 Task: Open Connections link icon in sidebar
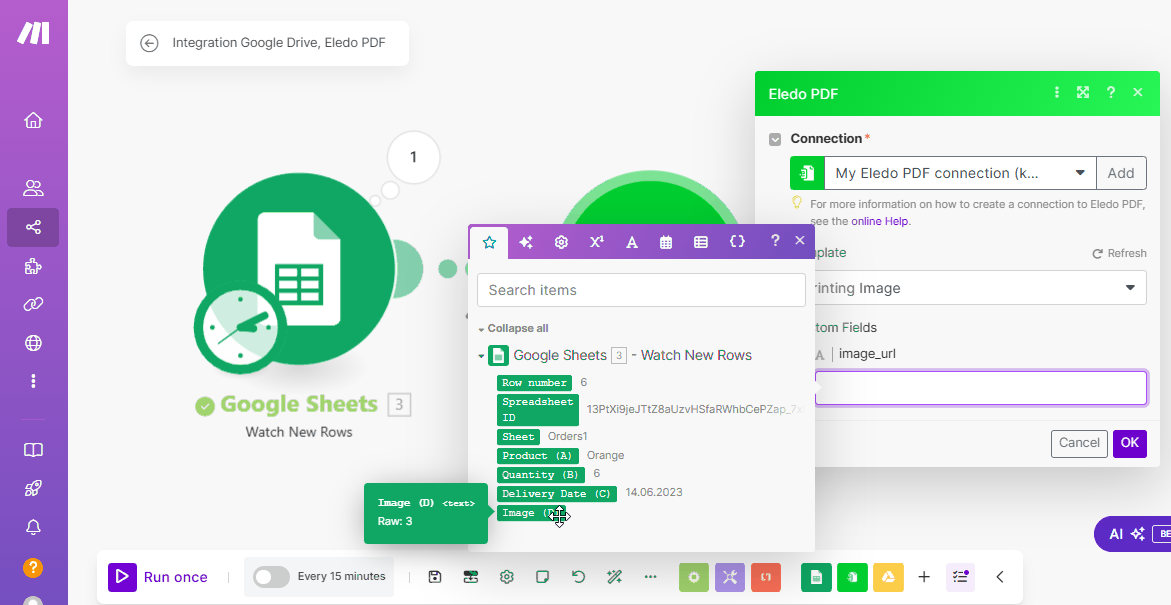pyautogui.click(x=33, y=304)
